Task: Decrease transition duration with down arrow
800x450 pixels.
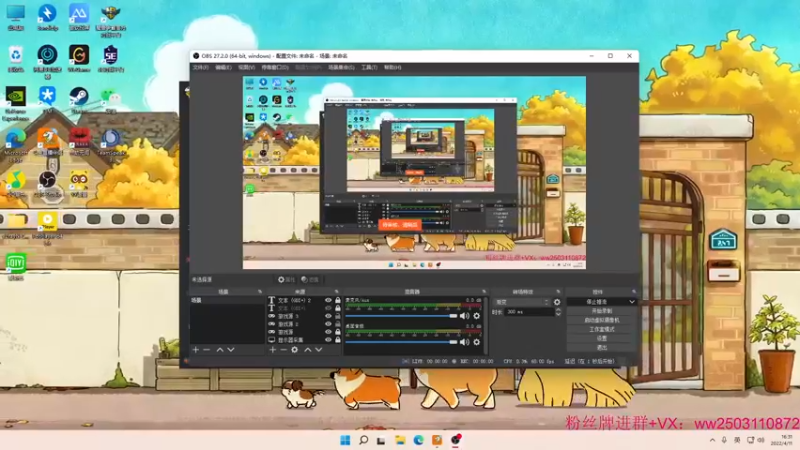Action: [x=558, y=314]
